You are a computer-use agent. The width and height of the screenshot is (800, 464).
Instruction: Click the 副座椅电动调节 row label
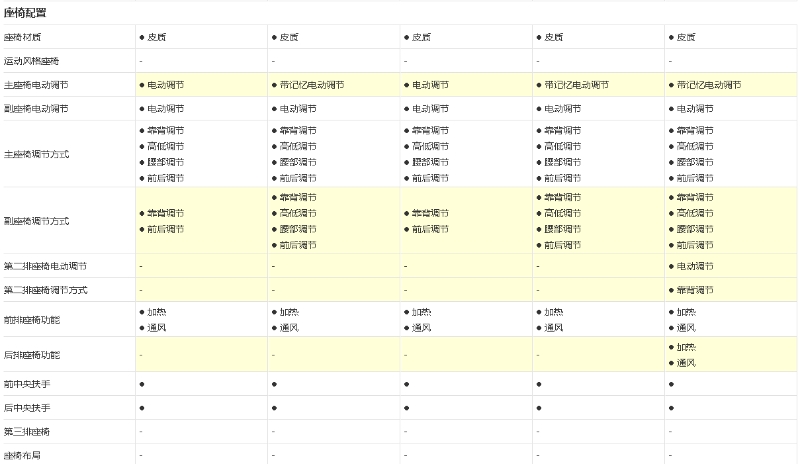36,109
